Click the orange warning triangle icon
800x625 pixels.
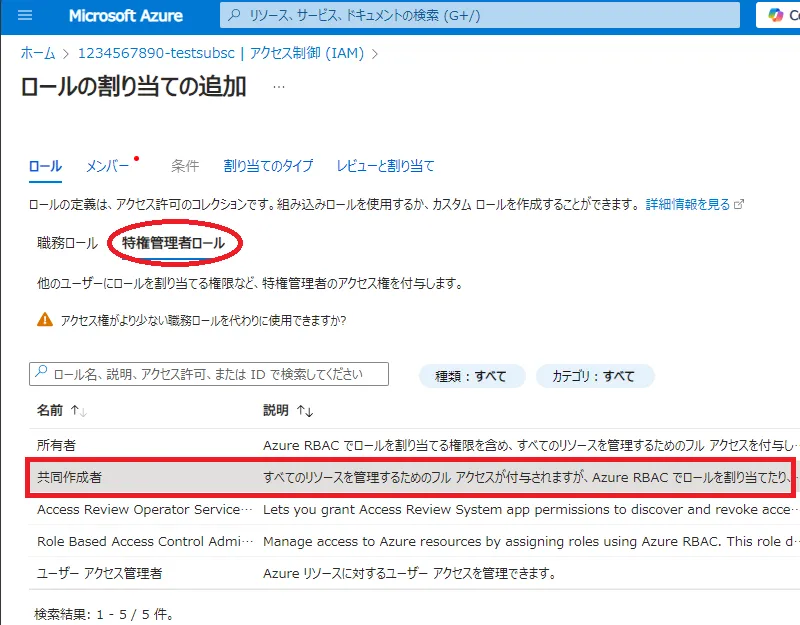point(44,320)
